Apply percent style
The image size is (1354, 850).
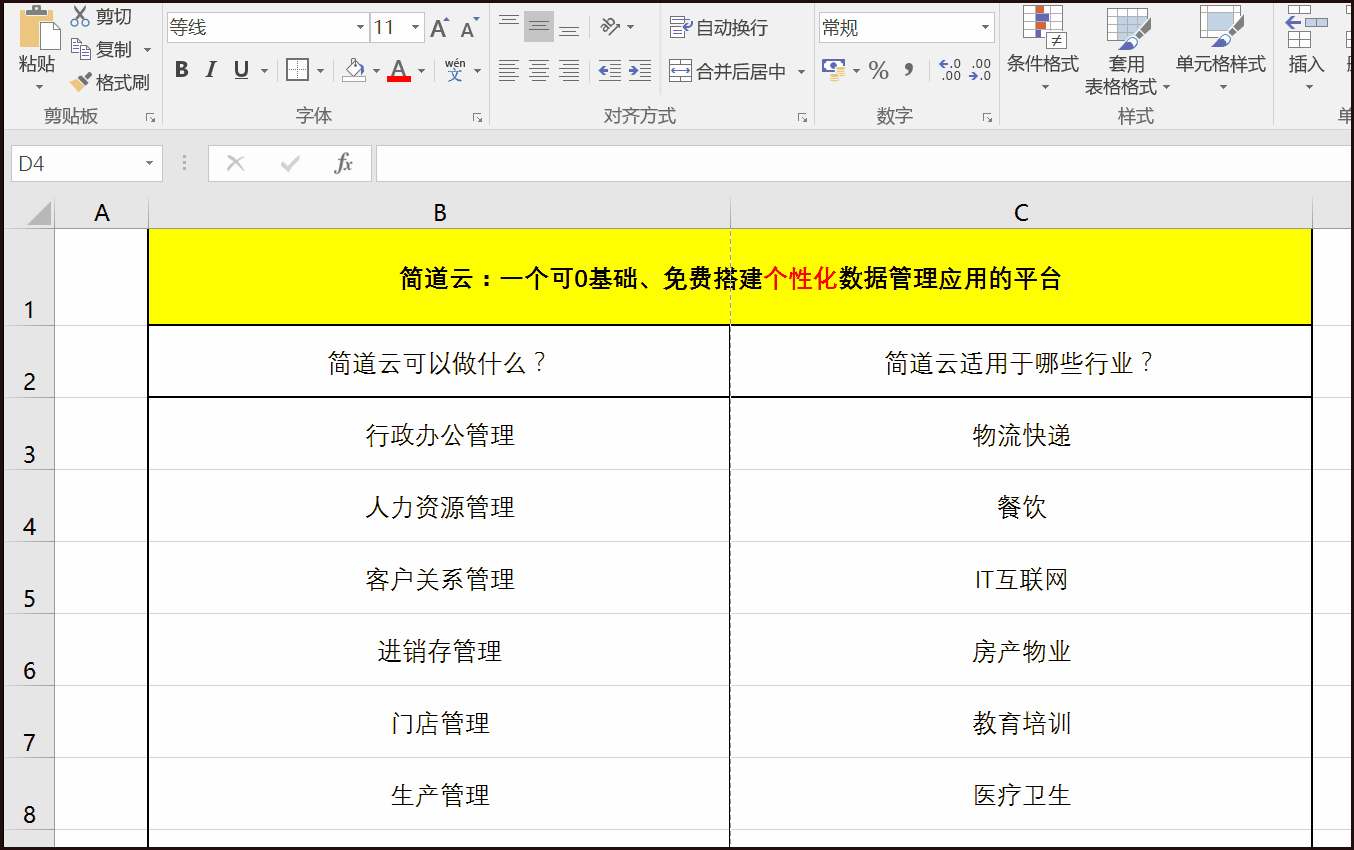(x=878, y=70)
